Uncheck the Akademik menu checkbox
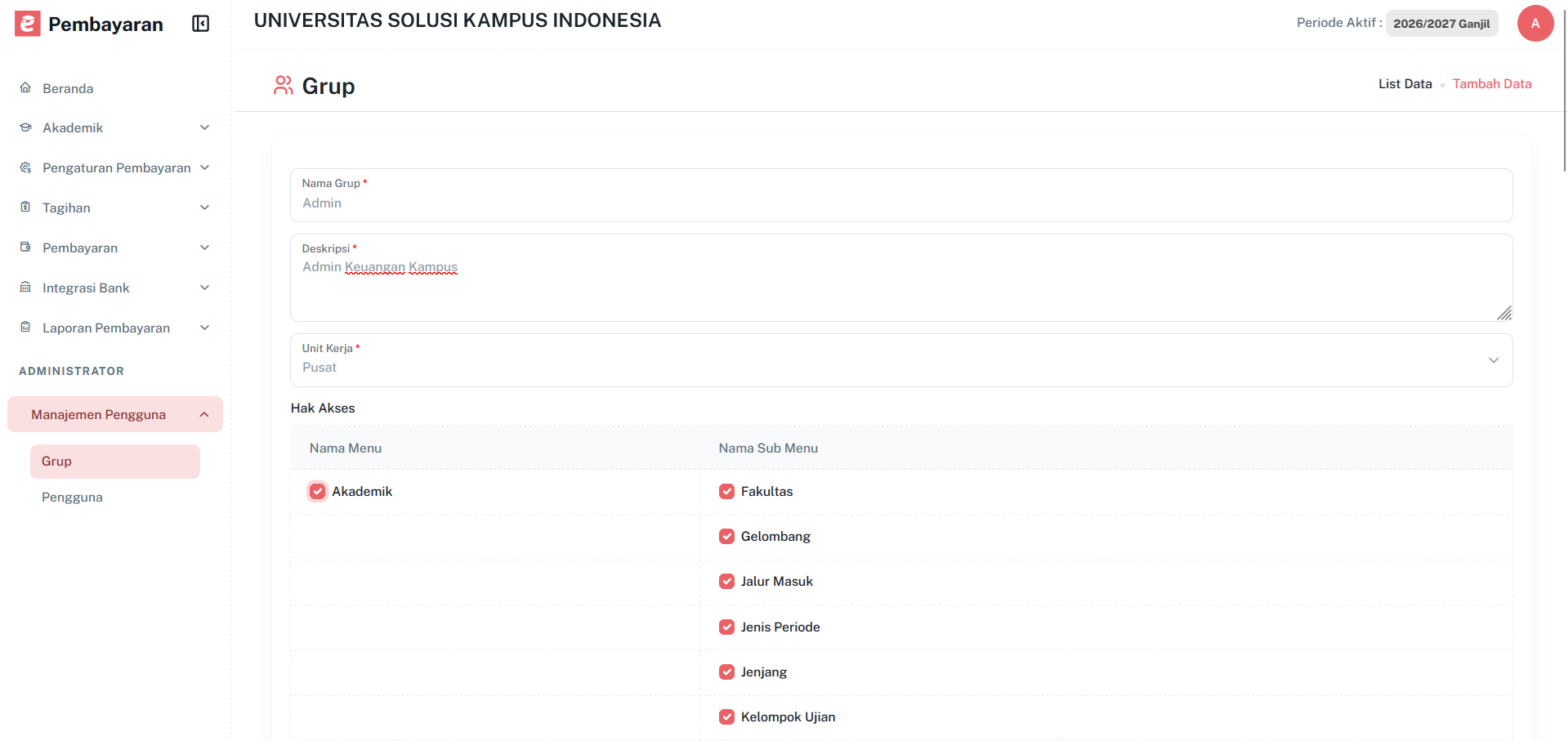The height and width of the screenshot is (741, 1568). pos(317,491)
